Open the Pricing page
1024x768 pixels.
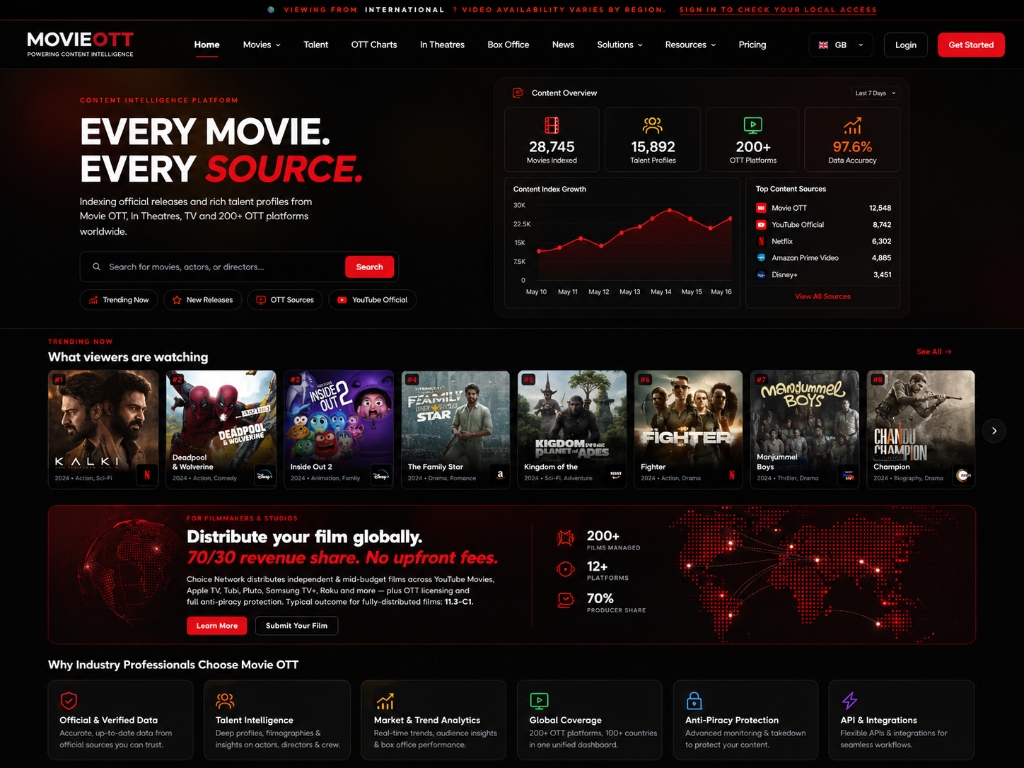[752, 44]
